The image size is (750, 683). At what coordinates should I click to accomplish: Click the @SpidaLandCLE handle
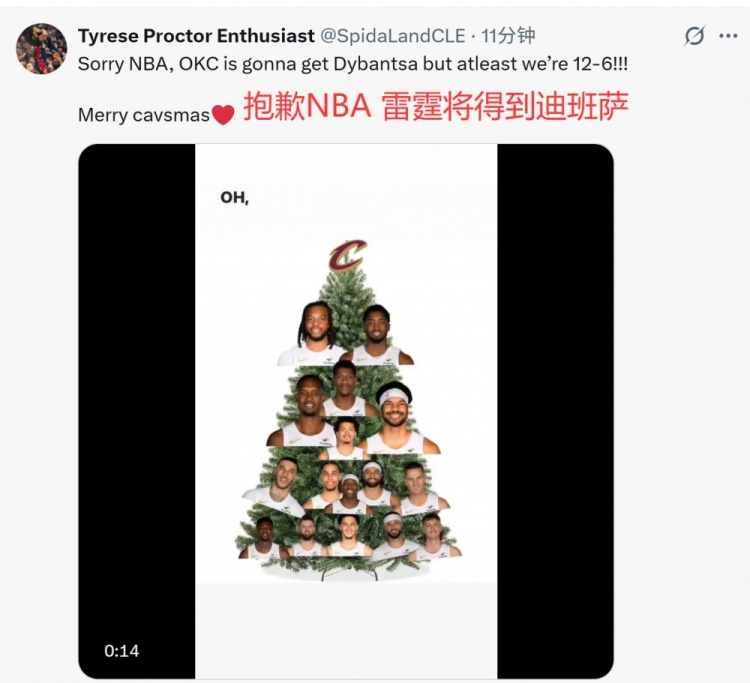(392, 36)
